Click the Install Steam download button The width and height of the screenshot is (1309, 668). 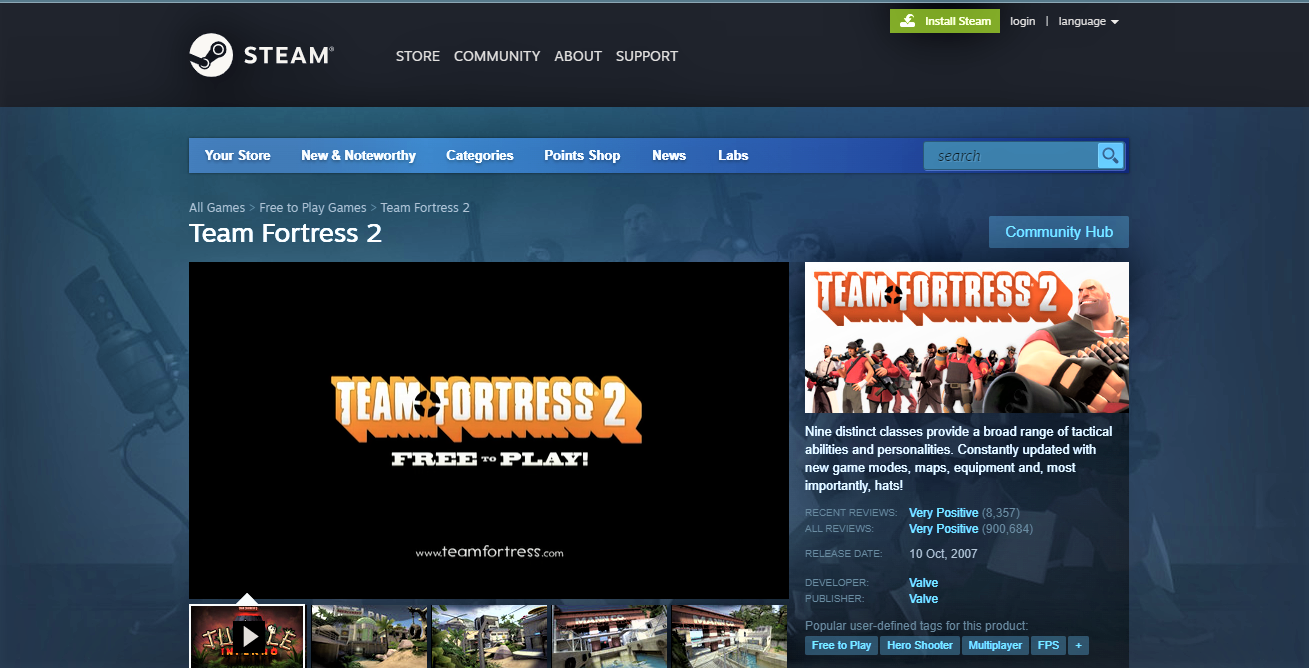coord(945,21)
